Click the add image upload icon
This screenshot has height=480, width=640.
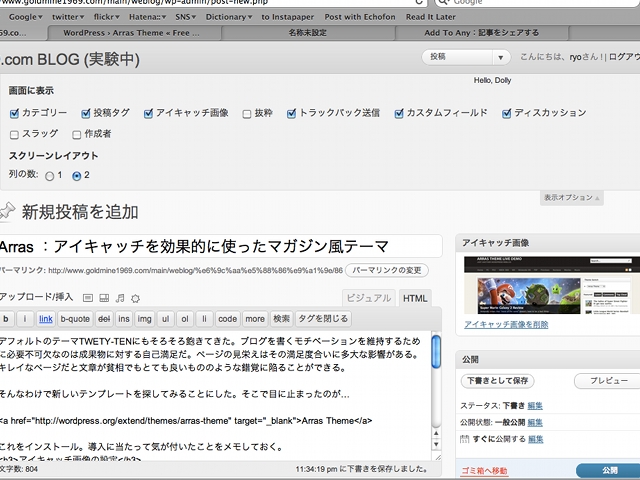[88, 298]
